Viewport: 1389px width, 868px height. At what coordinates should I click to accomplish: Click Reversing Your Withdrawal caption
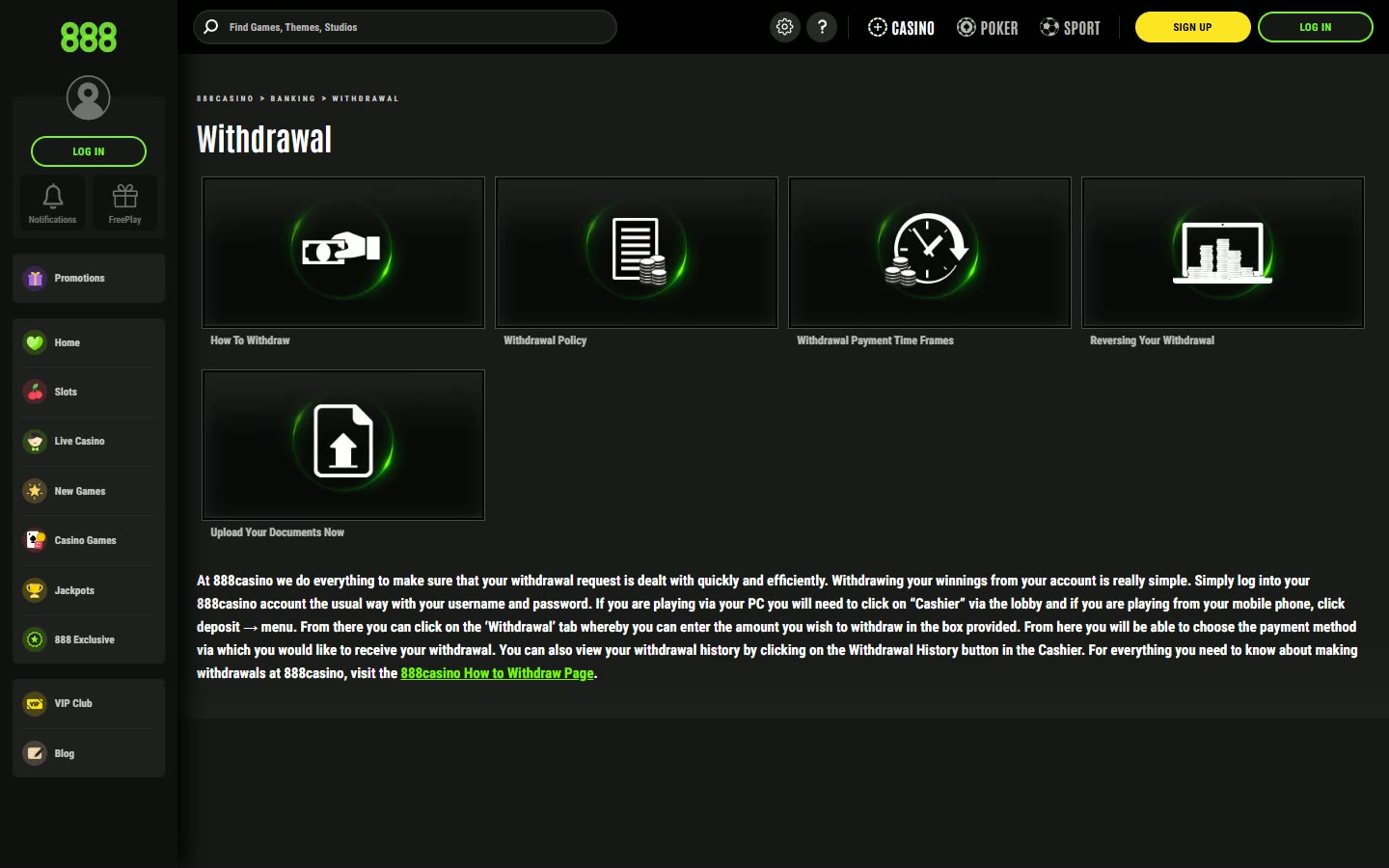click(1152, 340)
